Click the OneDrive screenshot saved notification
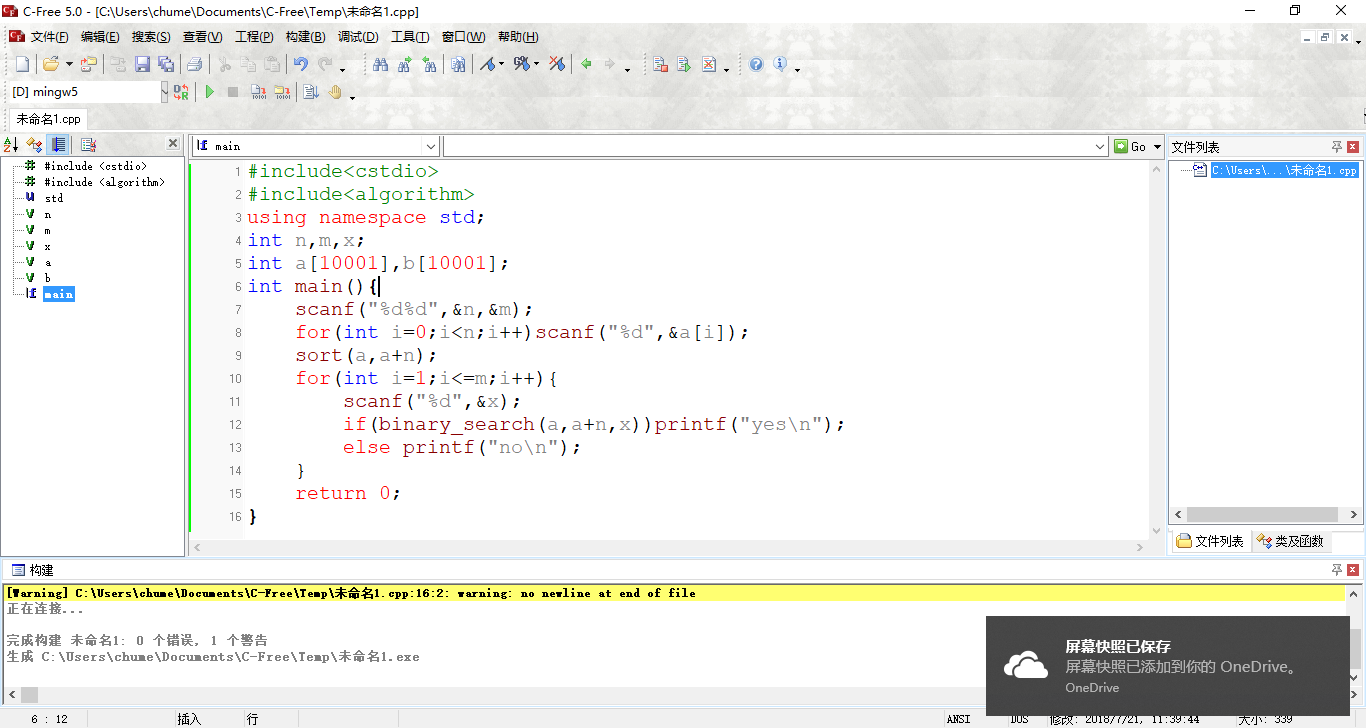The width and height of the screenshot is (1366, 728). click(1167, 666)
